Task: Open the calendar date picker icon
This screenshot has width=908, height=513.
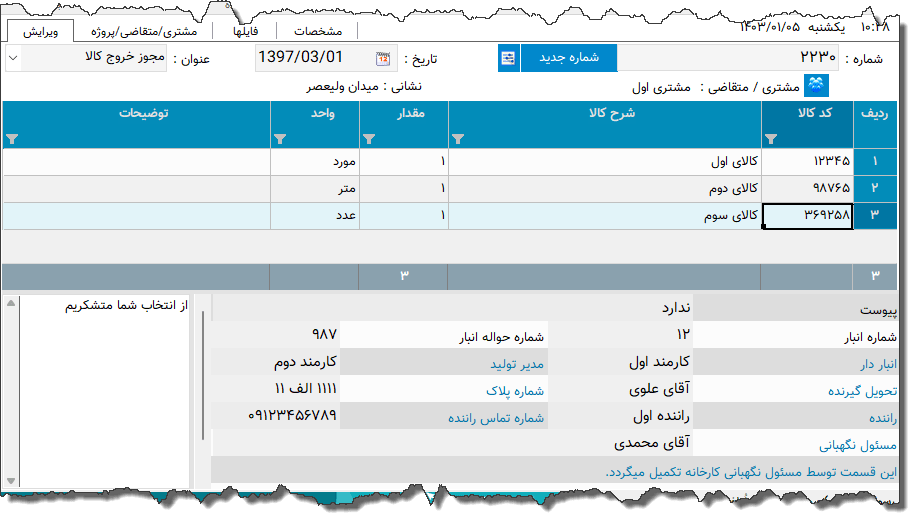Action: (x=383, y=58)
